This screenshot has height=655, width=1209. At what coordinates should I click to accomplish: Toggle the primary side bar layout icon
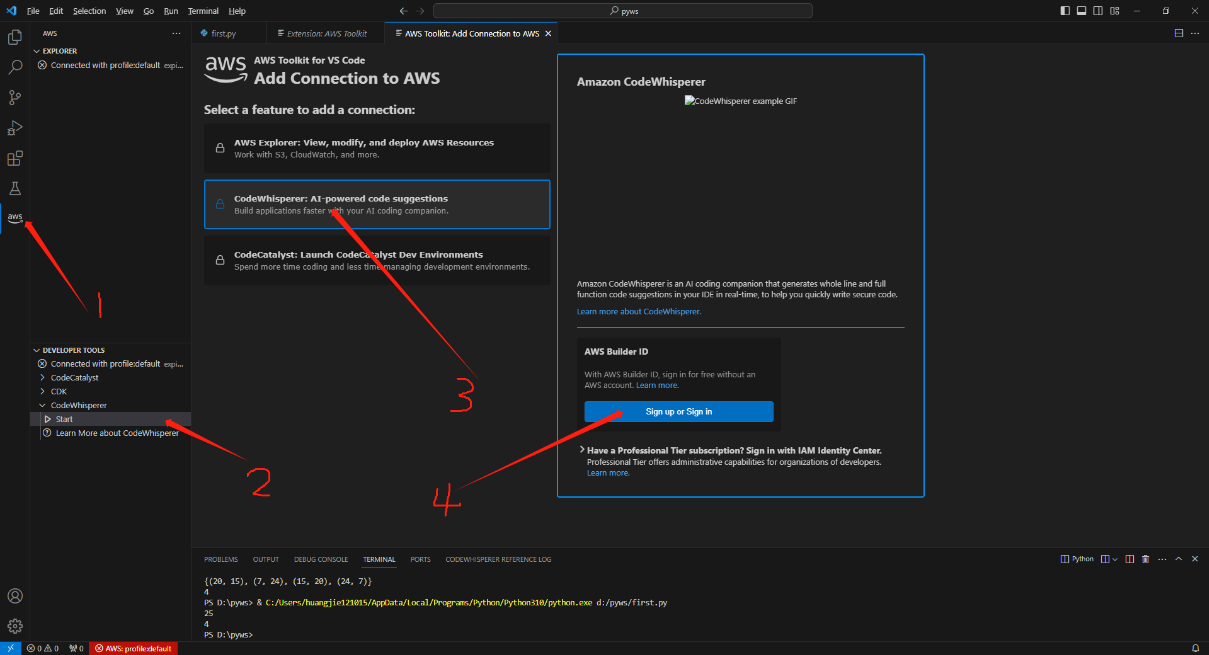pyautogui.click(x=1065, y=11)
